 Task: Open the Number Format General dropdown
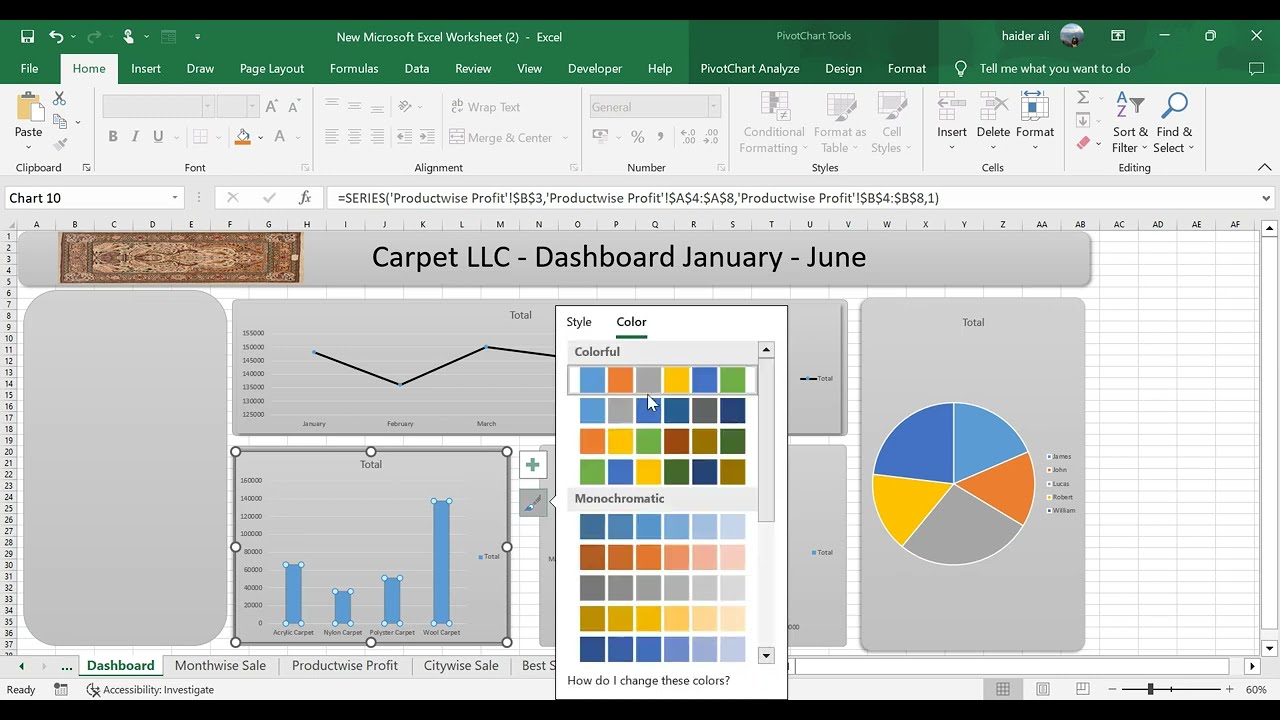point(714,107)
